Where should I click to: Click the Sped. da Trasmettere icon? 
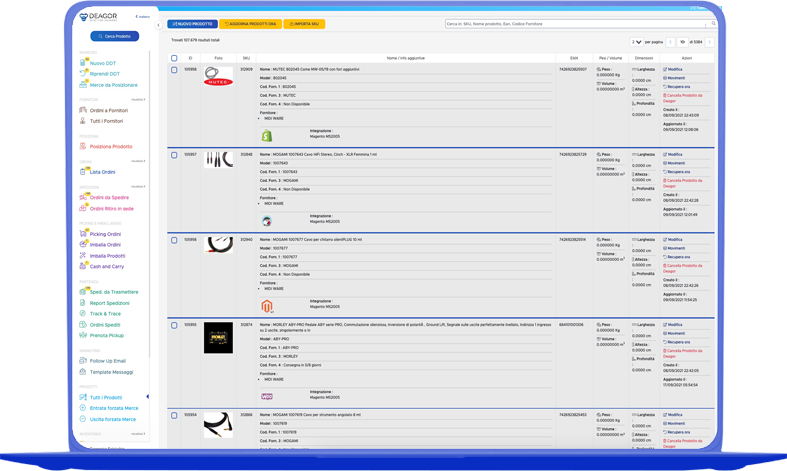coord(83,292)
